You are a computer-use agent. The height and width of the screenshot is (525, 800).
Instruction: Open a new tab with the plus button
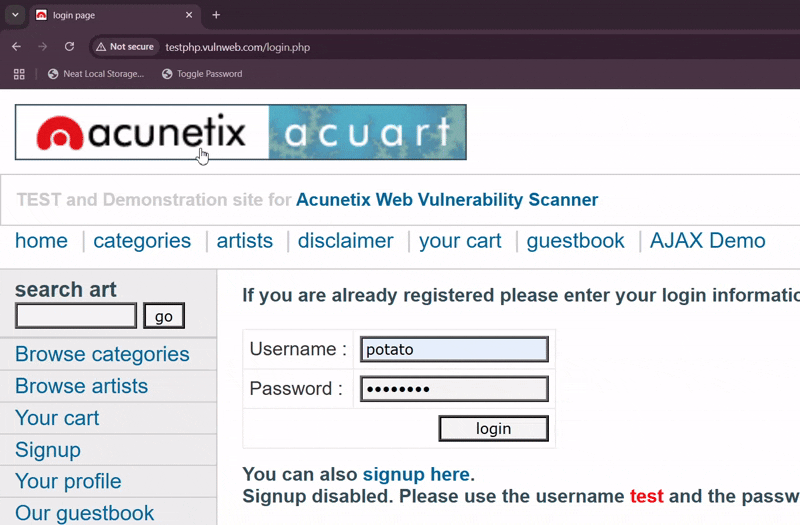click(x=216, y=15)
